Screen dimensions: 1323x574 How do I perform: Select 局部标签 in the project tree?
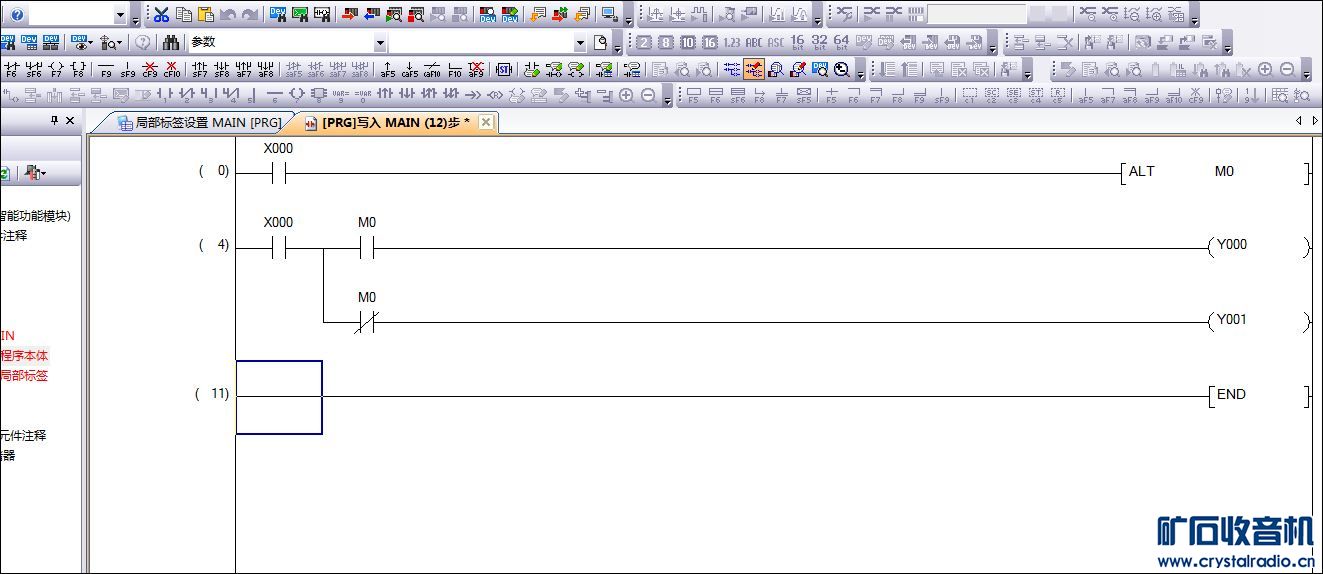tap(24, 375)
